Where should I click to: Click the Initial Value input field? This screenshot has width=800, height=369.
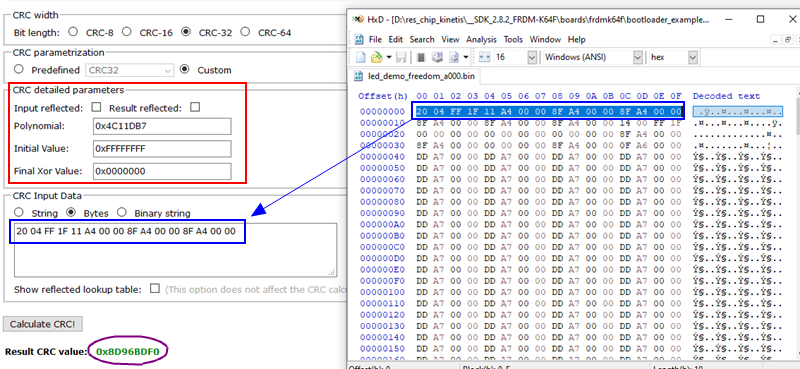coord(162,149)
